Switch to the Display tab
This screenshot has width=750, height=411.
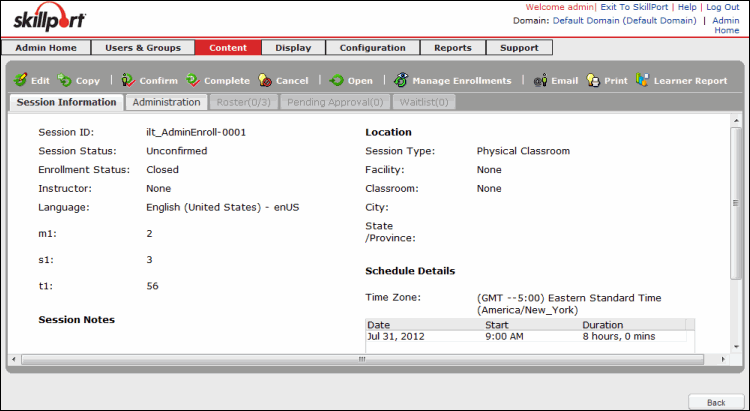[x=293, y=48]
